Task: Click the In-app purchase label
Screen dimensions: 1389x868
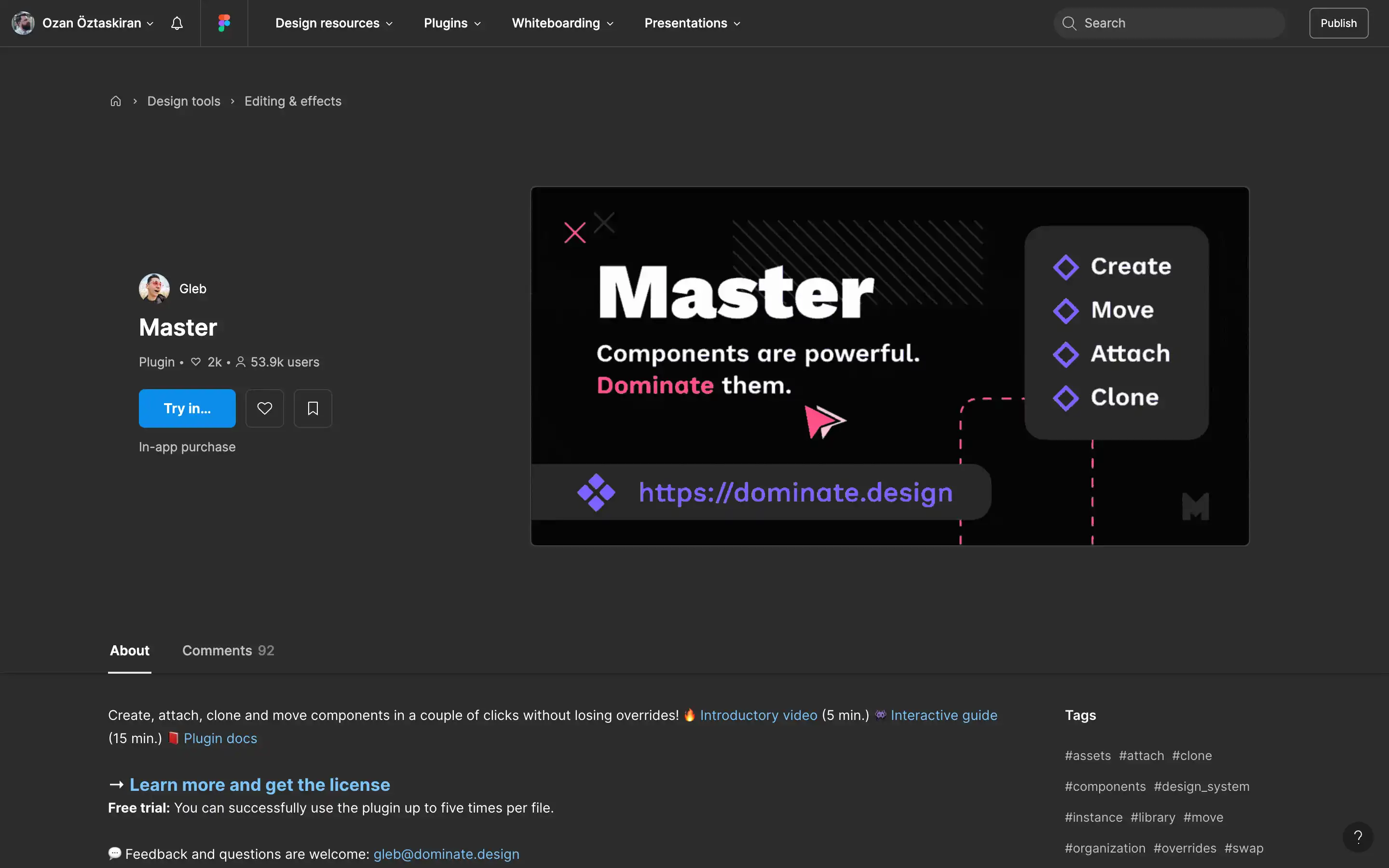Action: coord(187,447)
